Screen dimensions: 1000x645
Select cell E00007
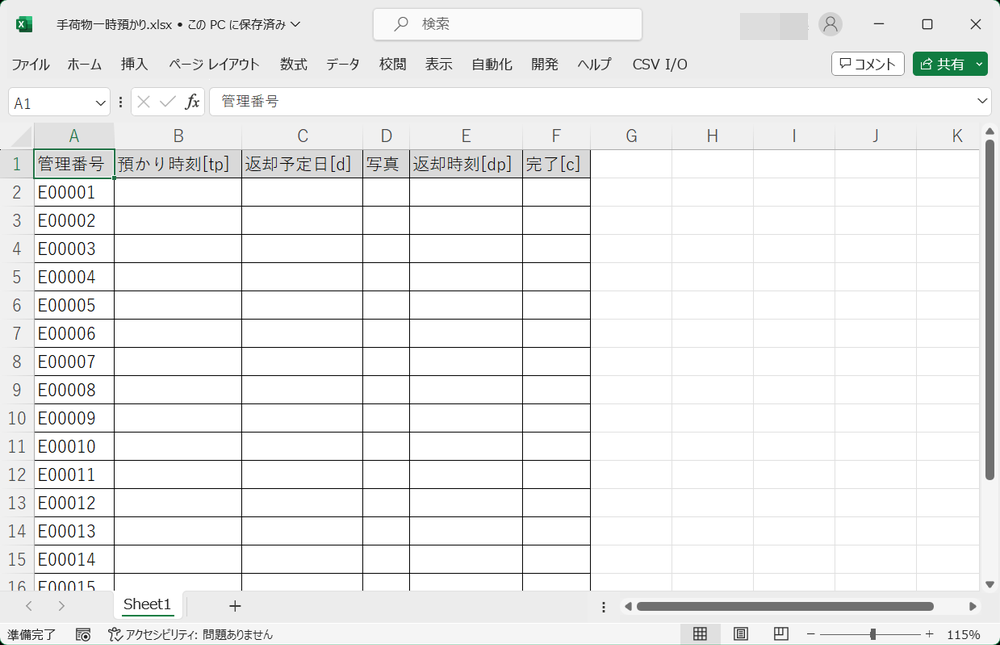point(74,362)
